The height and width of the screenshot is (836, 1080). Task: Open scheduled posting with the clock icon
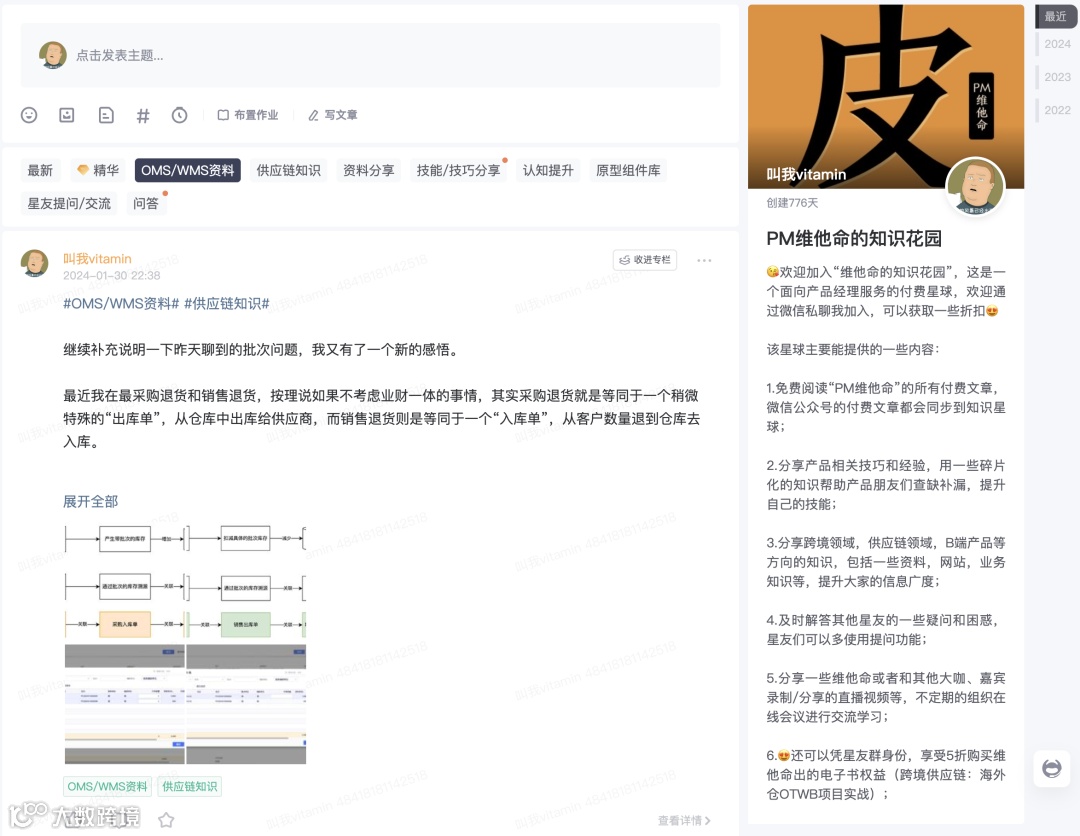(x=179, y=115)
